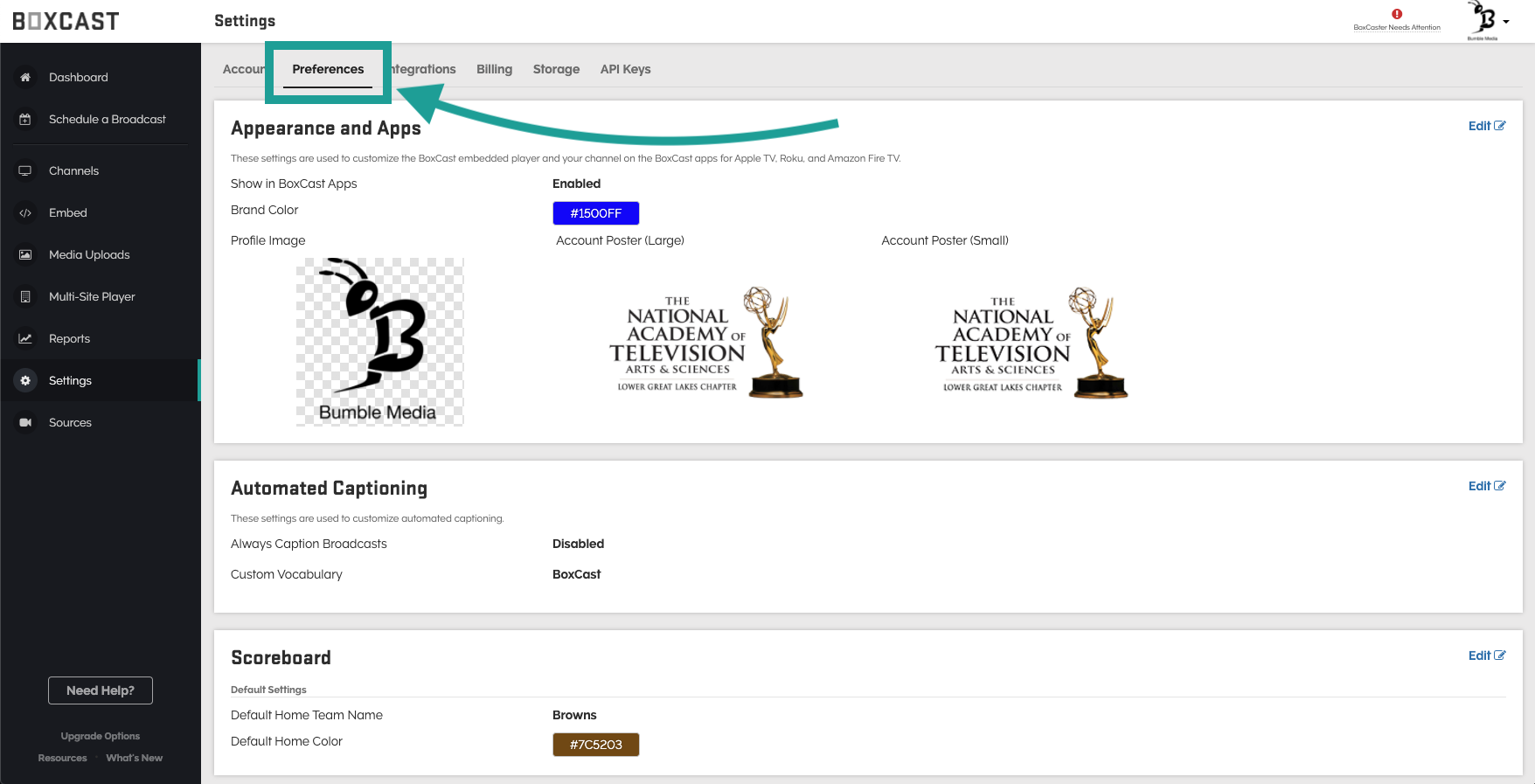Viewport: 1535px width, 784px height.
Task: Expand the account profile dropdown arrow
Action: click(1506, 22)
